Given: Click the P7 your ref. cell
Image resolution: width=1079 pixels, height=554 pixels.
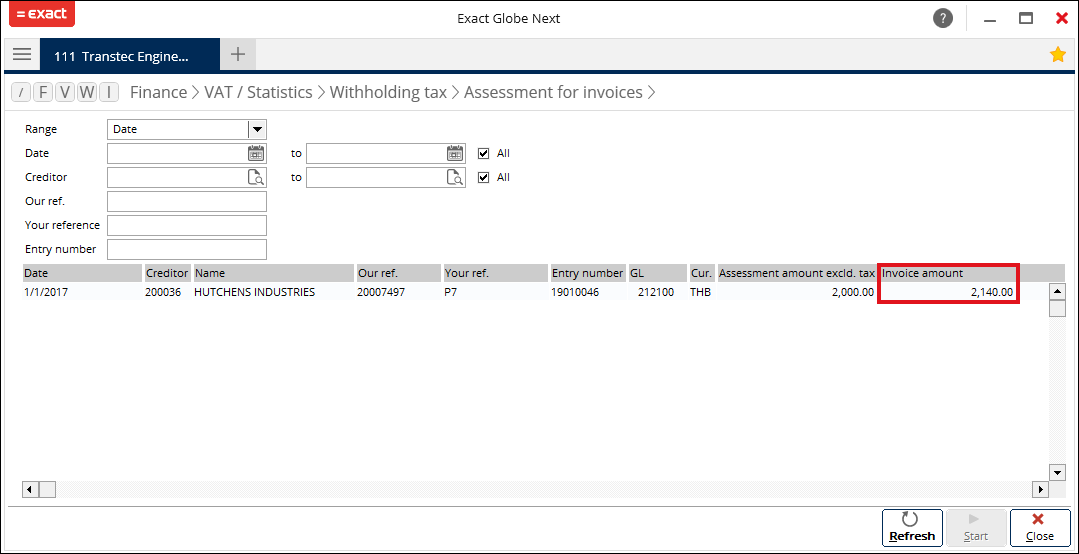Looking at the screenshot, I should [x=451, y=292].
